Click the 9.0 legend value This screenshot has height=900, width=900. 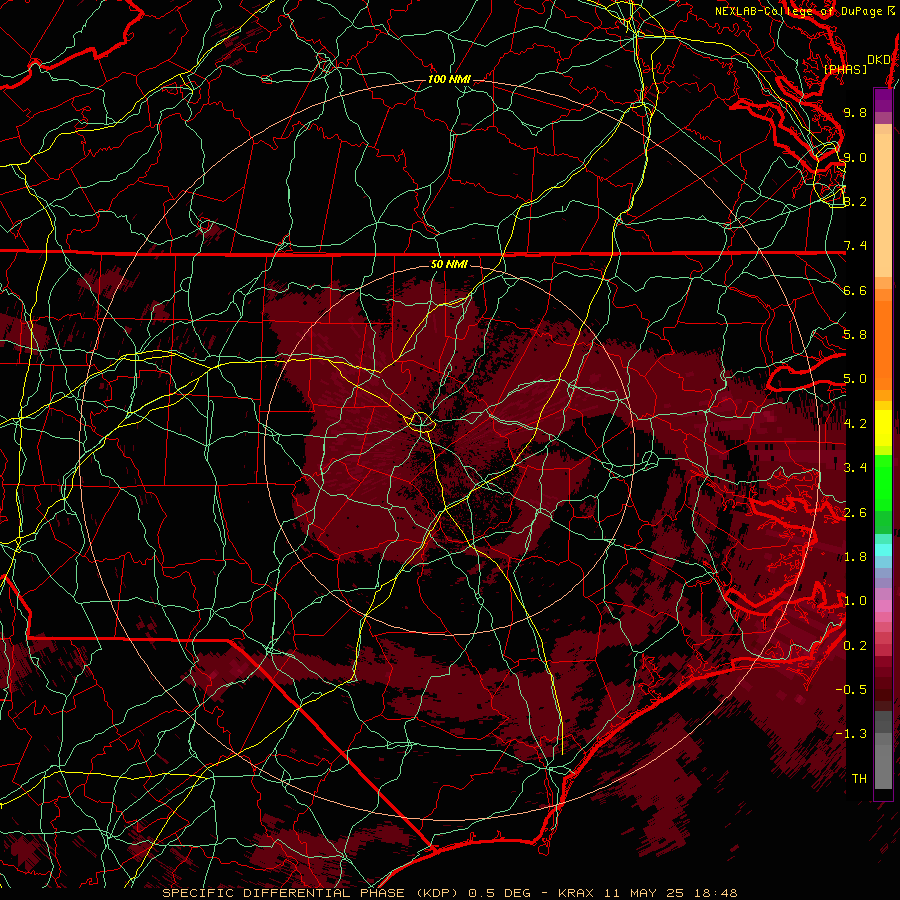[x=855, y=157]
